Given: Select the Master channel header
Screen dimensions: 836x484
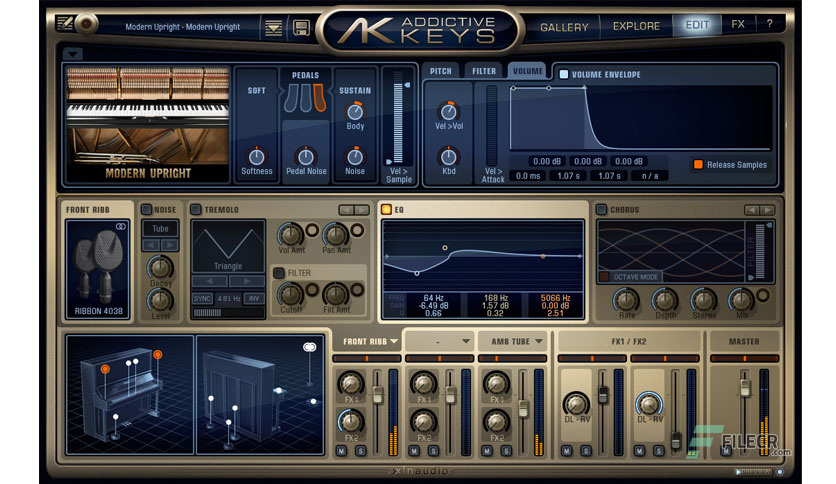Looking at the screenshot, I should (744, 341).
